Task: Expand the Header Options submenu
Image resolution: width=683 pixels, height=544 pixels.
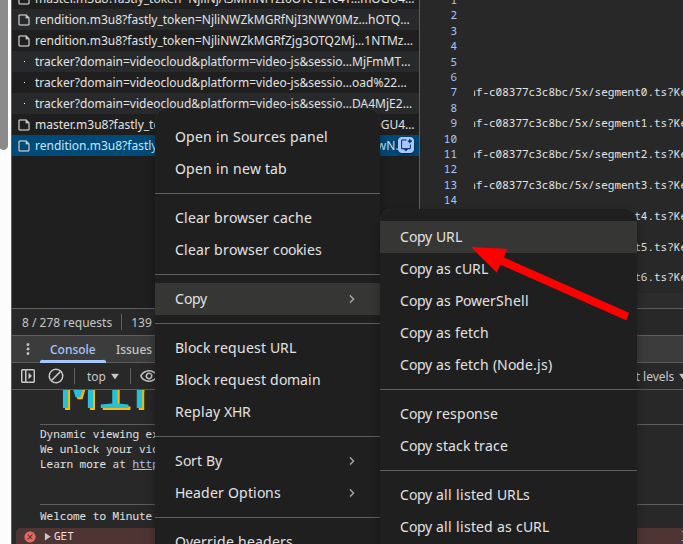Action: [x=267, y=493]
